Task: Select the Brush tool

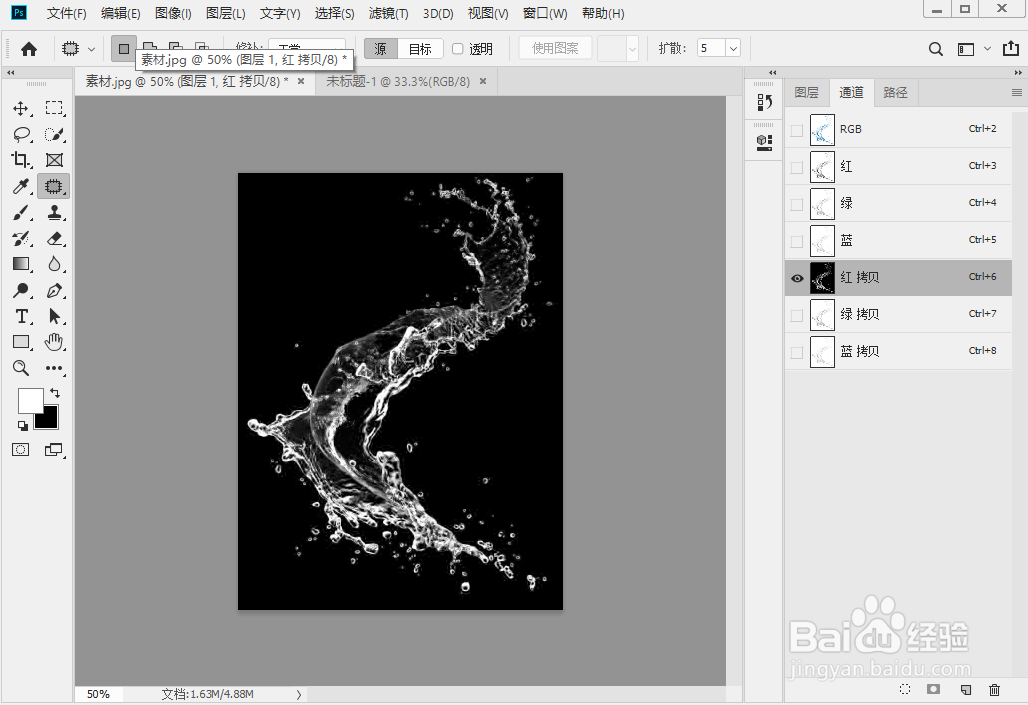Action: coord(21,212)
